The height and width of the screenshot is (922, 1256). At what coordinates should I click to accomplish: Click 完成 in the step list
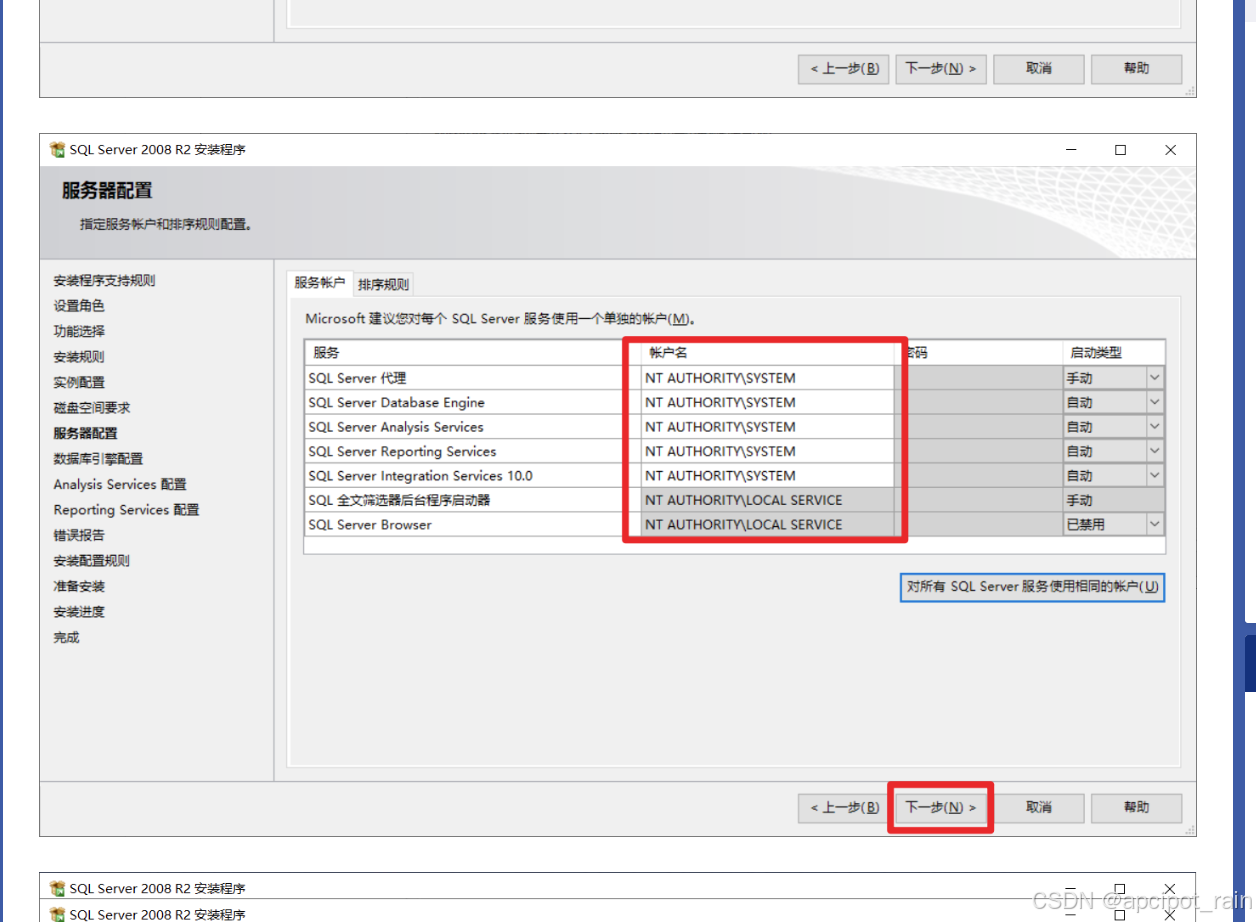coord(66,637)
